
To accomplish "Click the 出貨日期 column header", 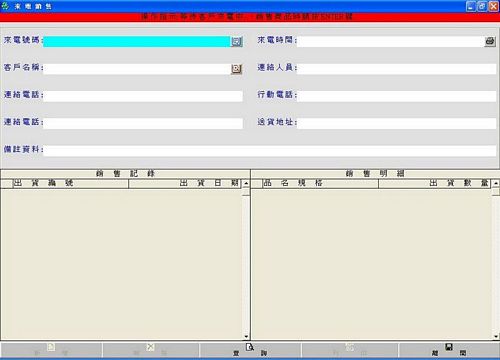I will click(185, 183).
